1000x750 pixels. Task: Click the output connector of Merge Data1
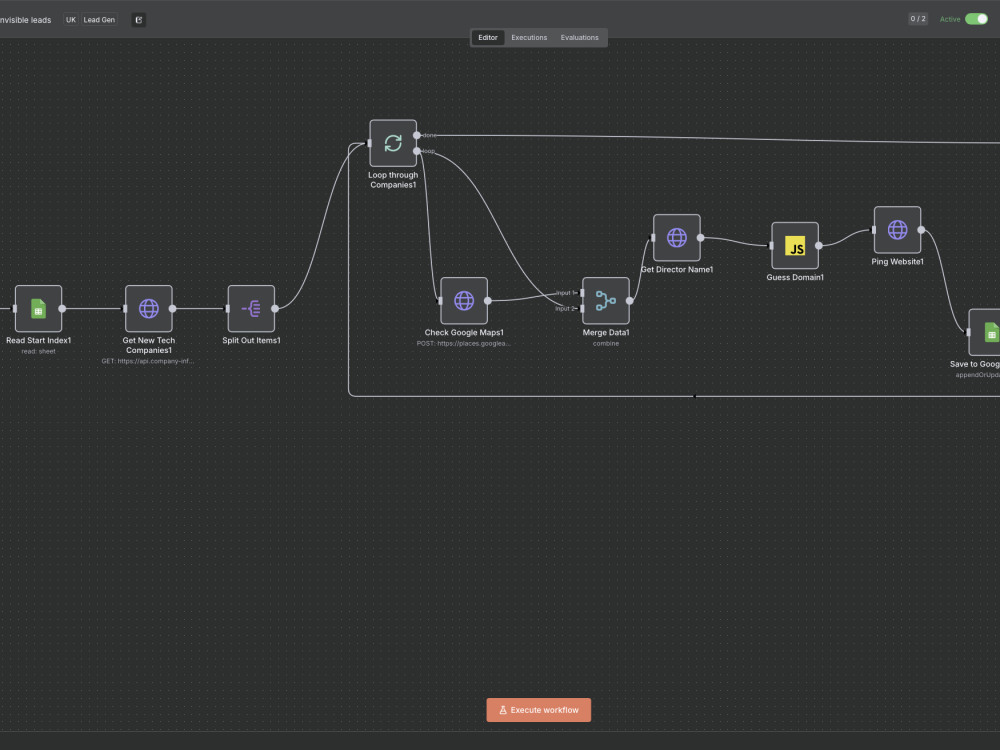(x=629, y=301)
